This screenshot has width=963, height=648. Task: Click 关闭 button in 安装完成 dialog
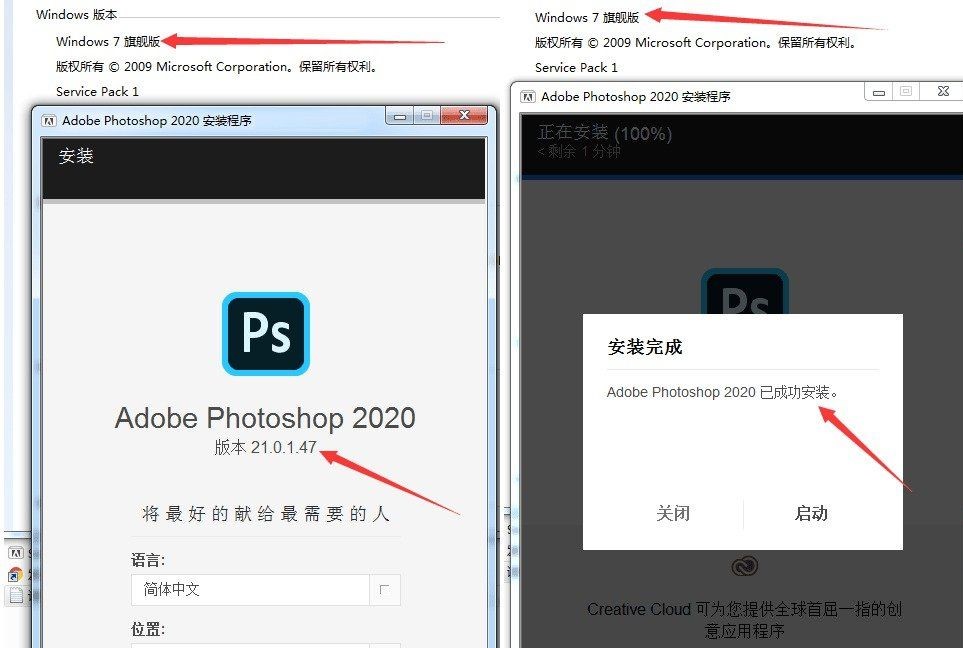point(673,513)
